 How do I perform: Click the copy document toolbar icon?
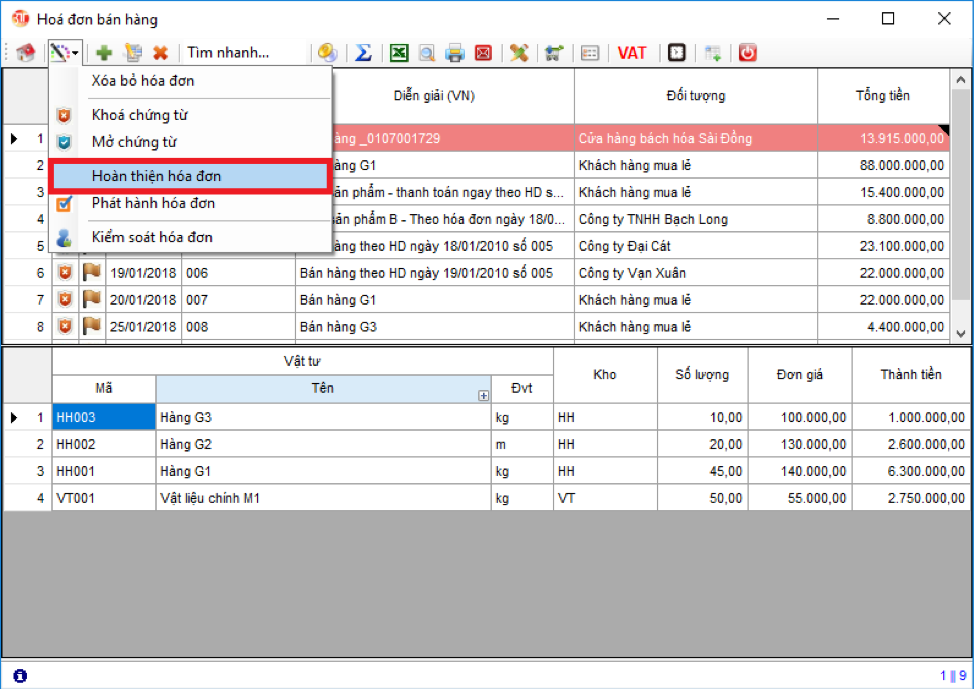coord(133,53)
